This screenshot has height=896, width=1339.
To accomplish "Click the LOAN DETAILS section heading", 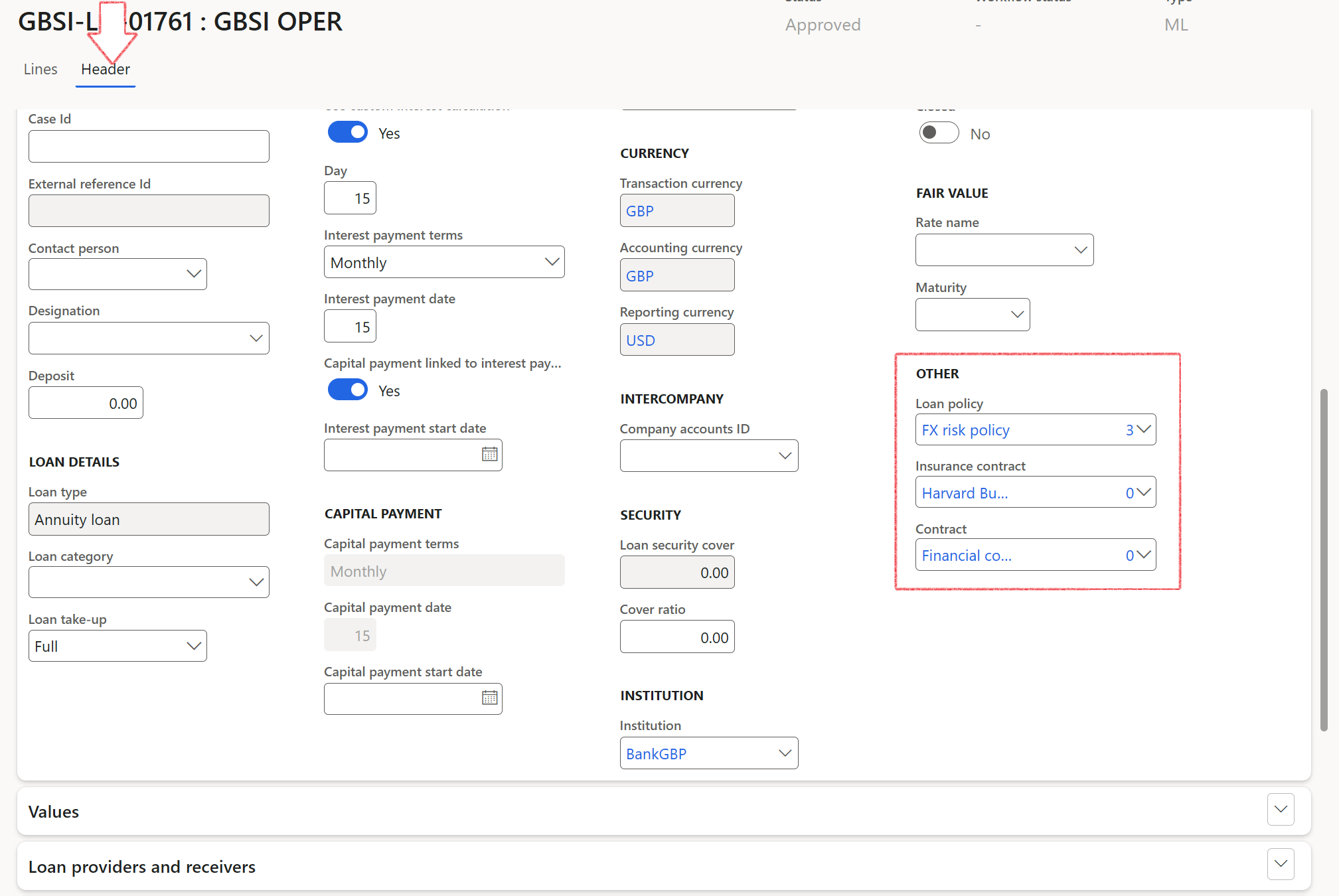I will point(74,462).
